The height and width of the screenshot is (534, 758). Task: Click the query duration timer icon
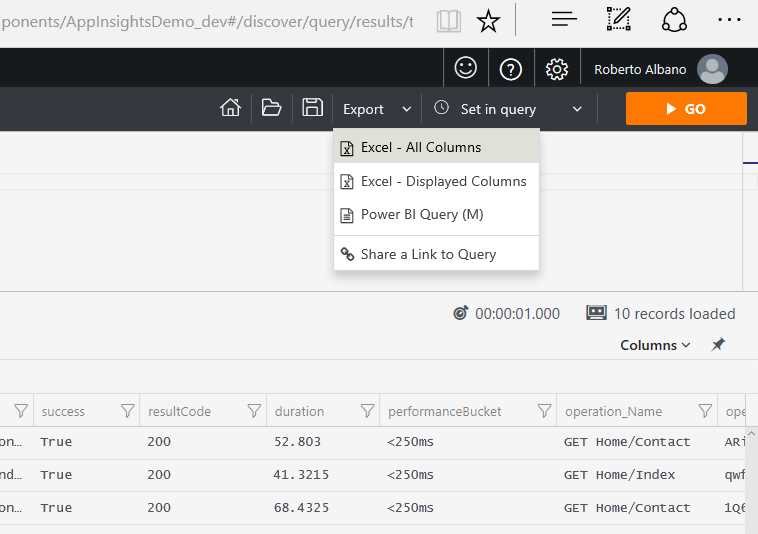[x=461, y=313]
